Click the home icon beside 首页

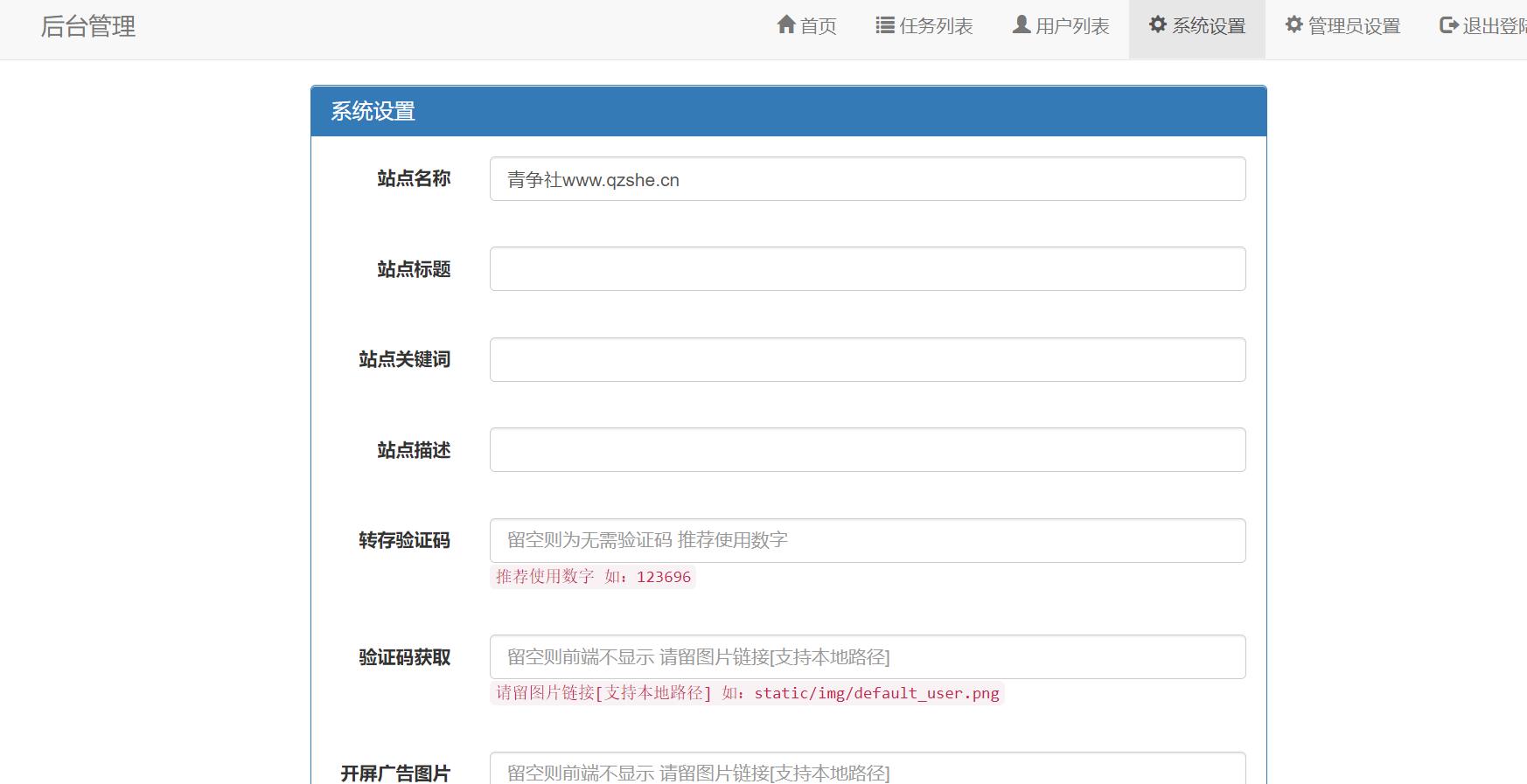[x=786, y=24]
